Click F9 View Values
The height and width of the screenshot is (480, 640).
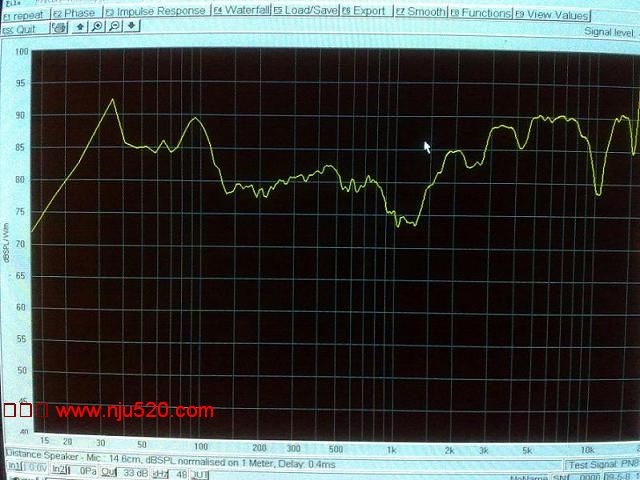point(552,15)
